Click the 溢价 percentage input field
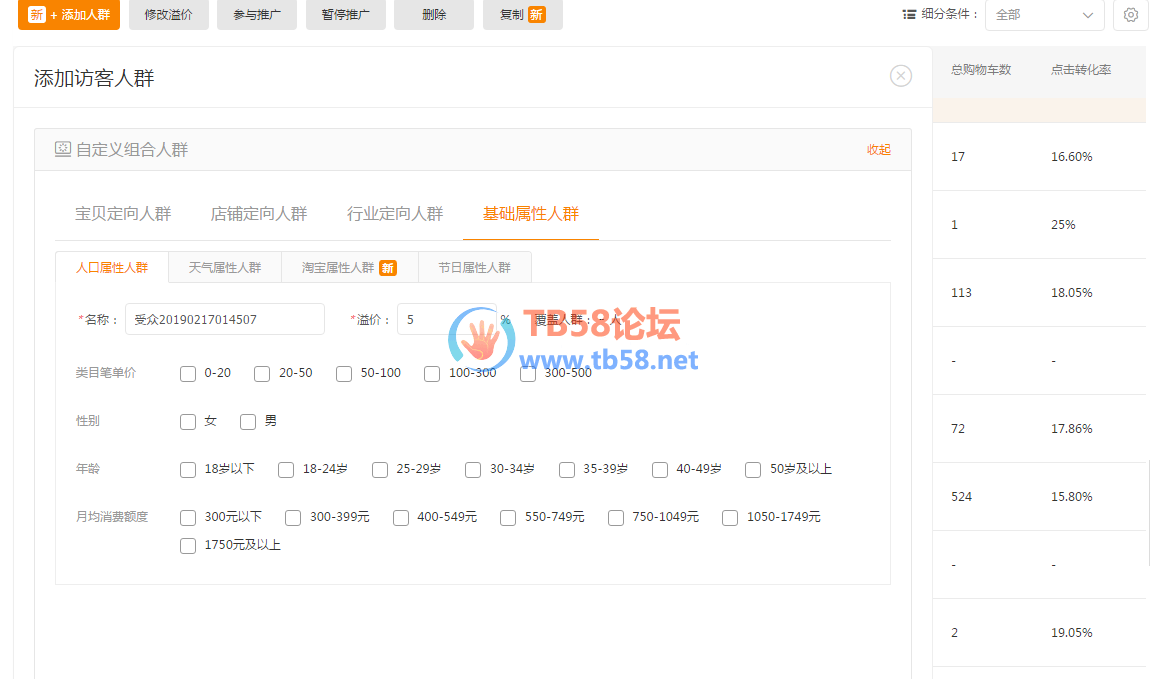1150x679 pixels. point(445,320)
